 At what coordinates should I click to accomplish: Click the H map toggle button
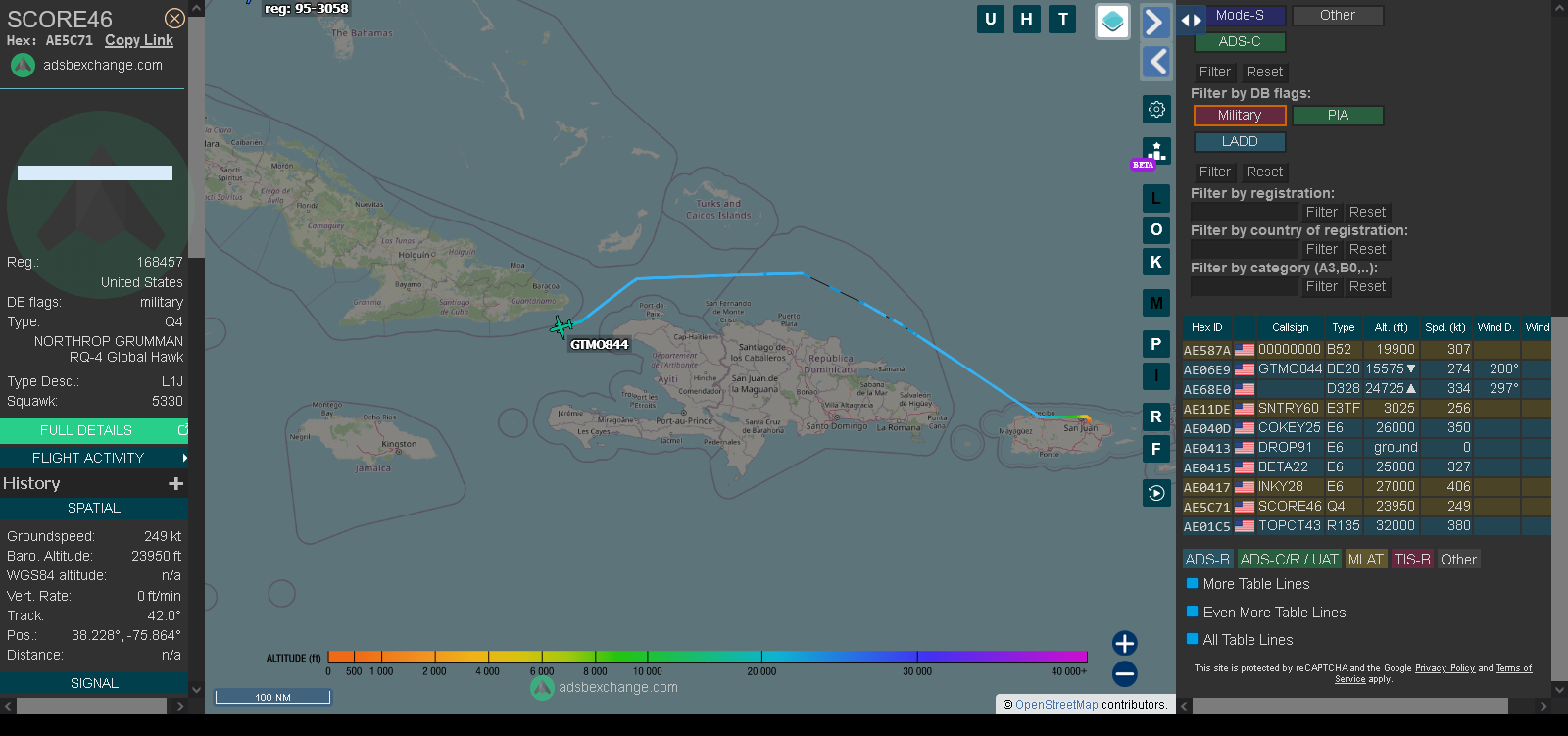[x=1027, y=19]
